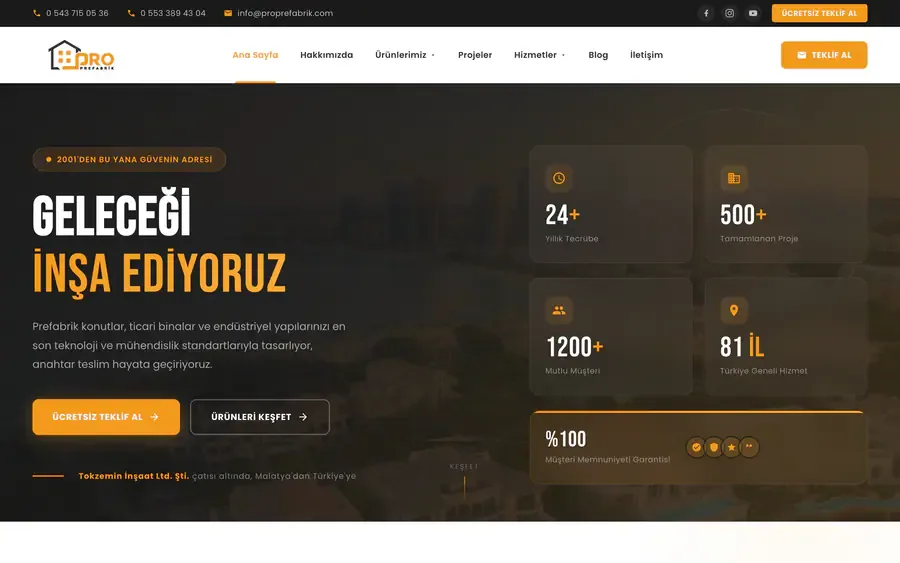Screen dimensions: 900x563
Task: Expand the Ürünlerimiz dropdown arrow
Action: coord(433,55)
